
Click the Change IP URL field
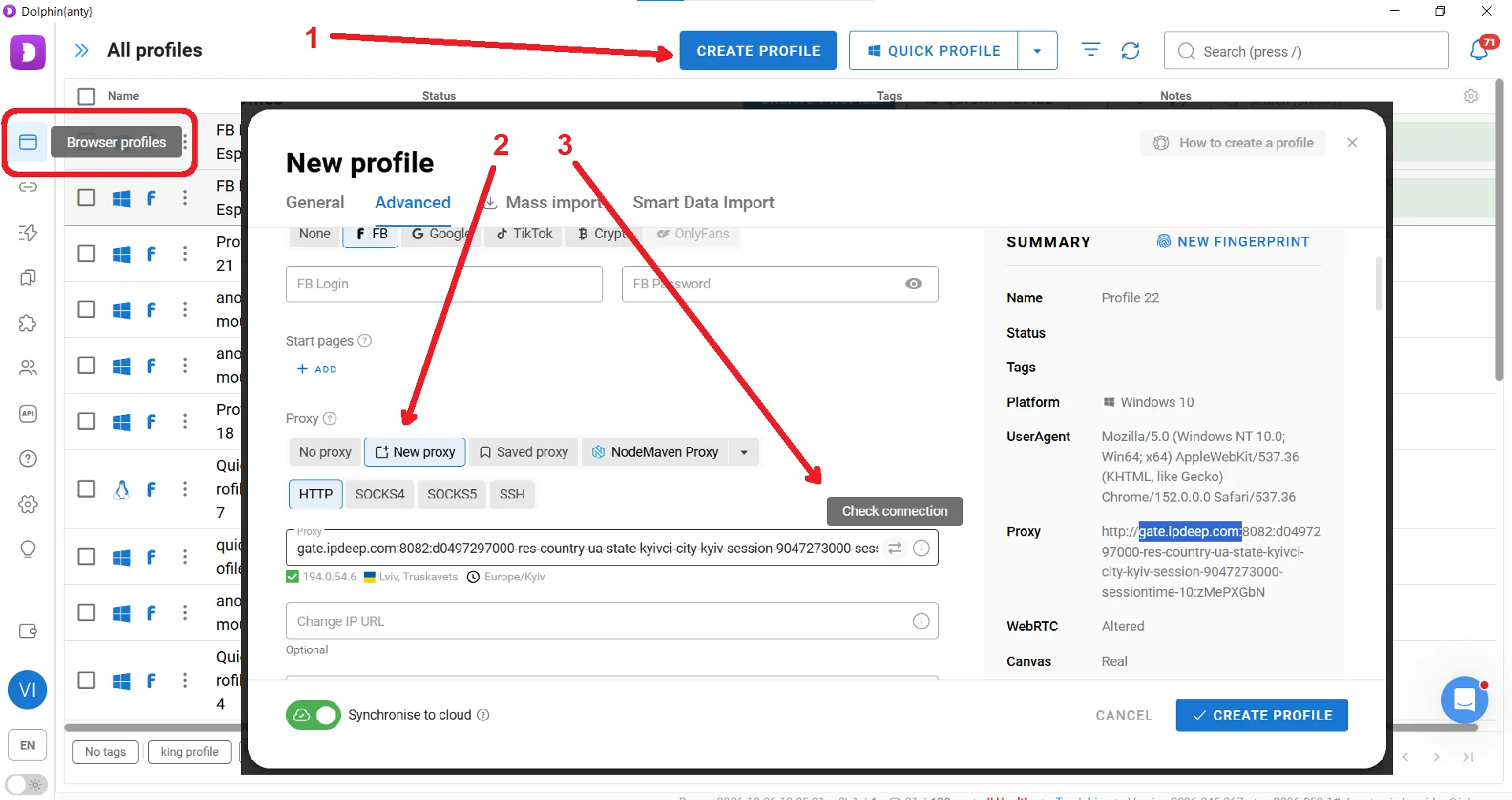click(612, 621)
